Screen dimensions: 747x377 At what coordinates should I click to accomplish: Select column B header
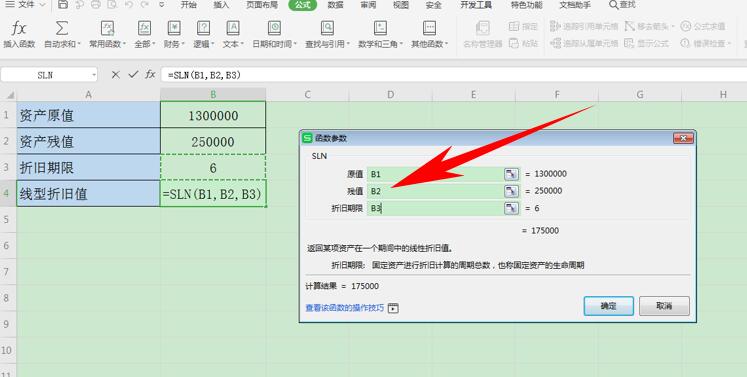(x=213, y=94)
